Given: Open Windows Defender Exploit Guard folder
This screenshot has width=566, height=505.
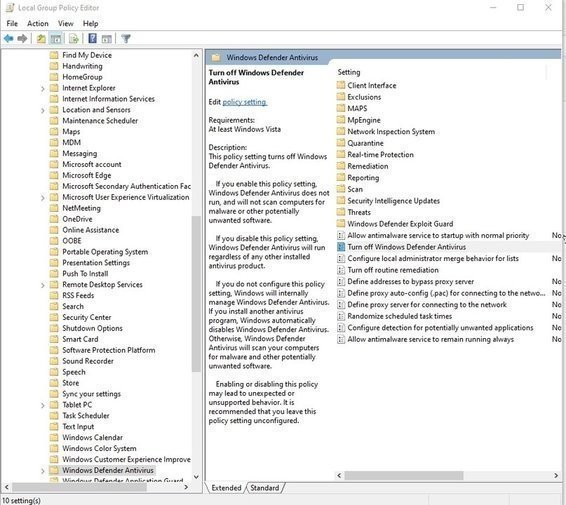Looking at the screenshot, I should click(x=400, y=224).
